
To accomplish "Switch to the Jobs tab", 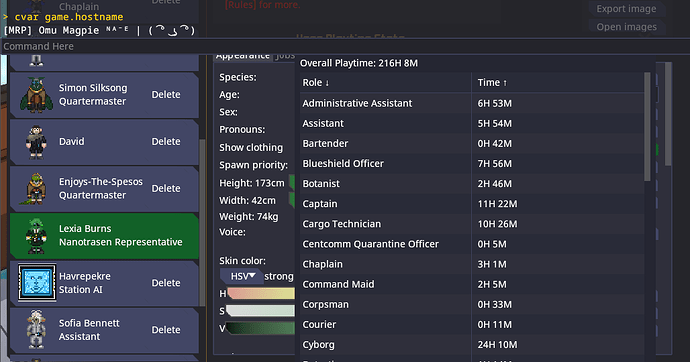I will coord(285,56).
